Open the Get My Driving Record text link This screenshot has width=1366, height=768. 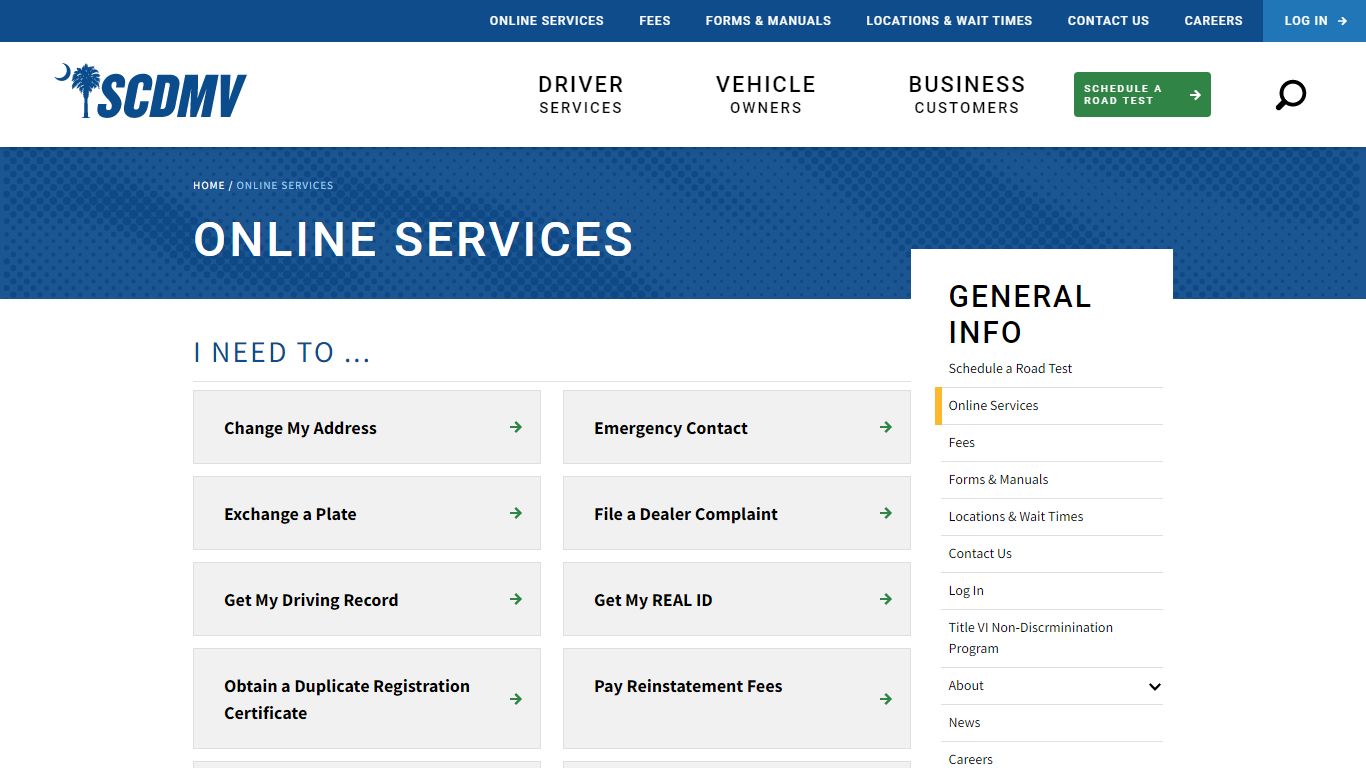click(311, 600)
